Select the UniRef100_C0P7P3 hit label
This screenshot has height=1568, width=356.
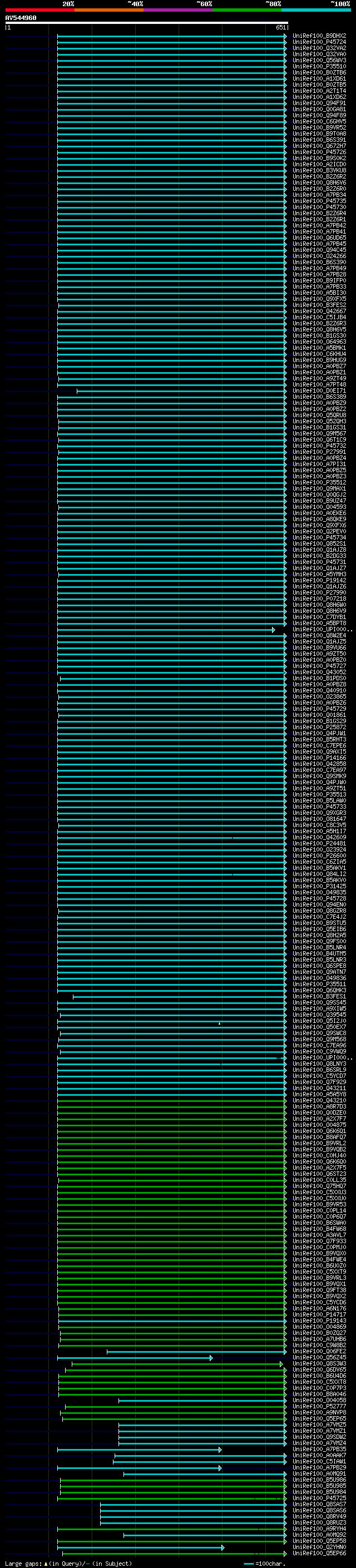pyautogui.click(x=319, y=1388)
